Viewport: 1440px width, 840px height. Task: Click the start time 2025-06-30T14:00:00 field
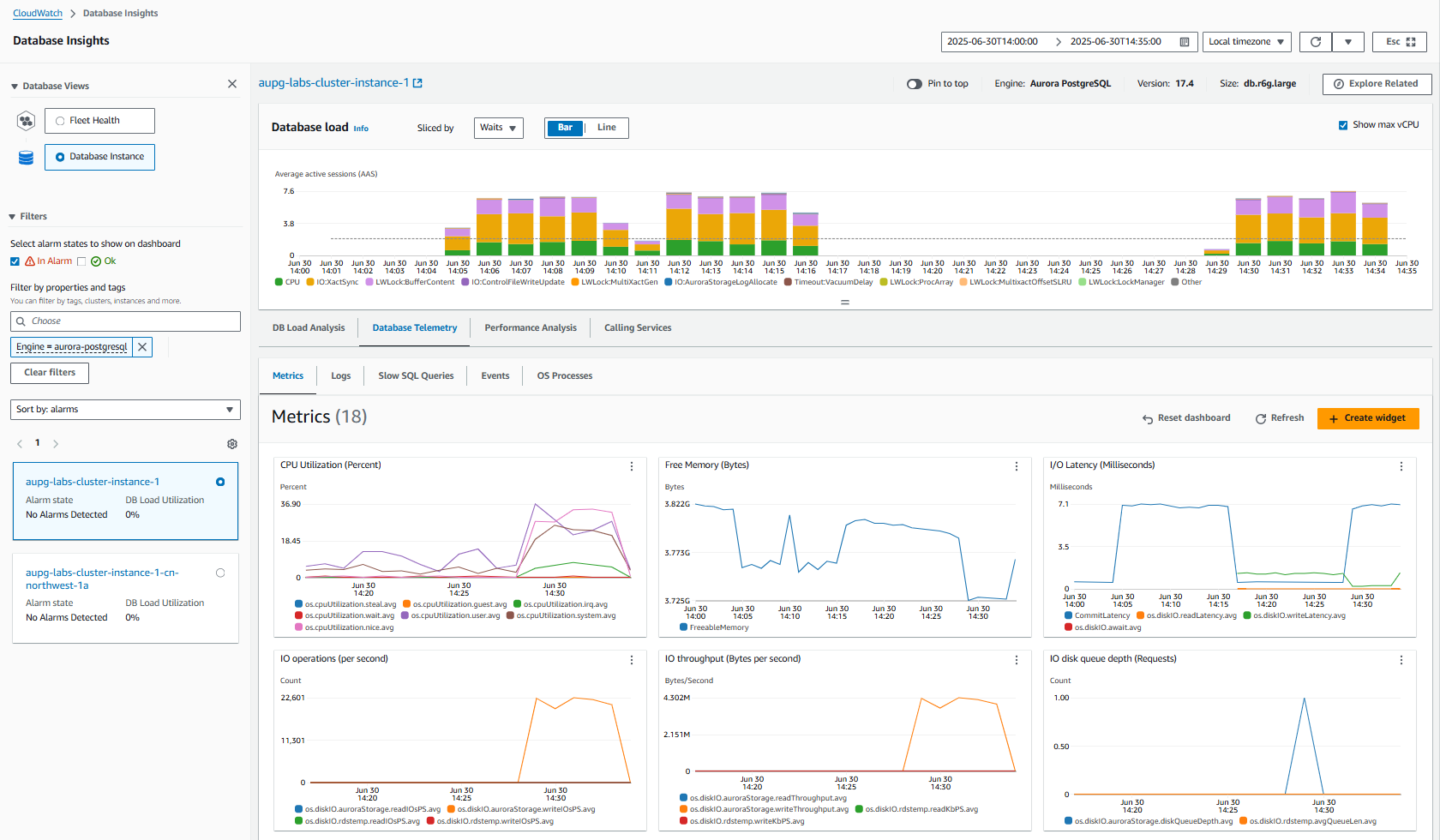(993, 42)
